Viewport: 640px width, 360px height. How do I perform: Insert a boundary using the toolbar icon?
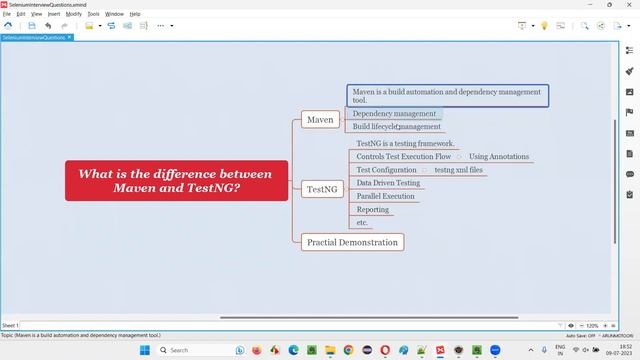point(127,26)
